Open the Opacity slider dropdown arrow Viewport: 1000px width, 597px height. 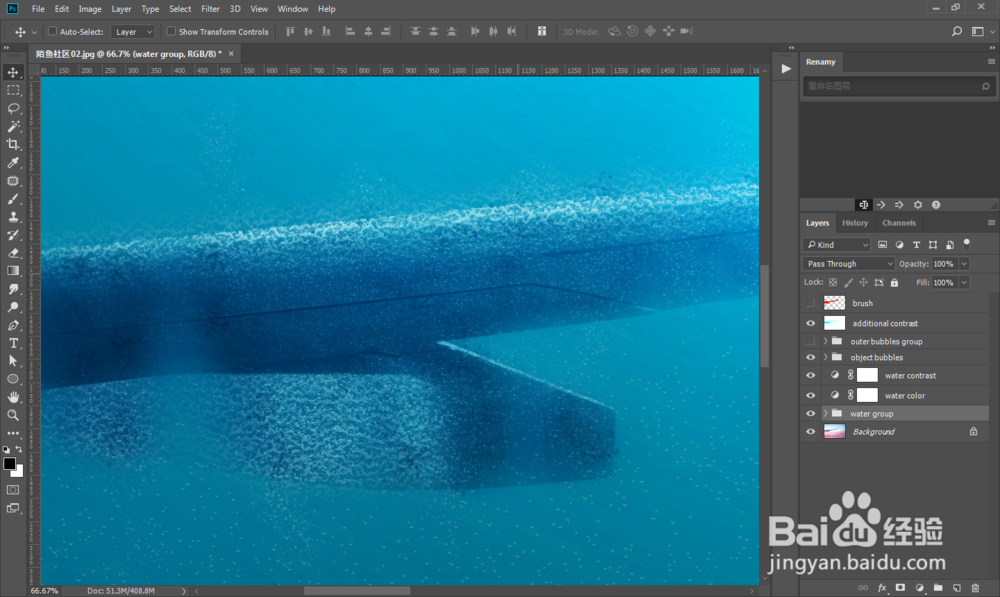964,263
